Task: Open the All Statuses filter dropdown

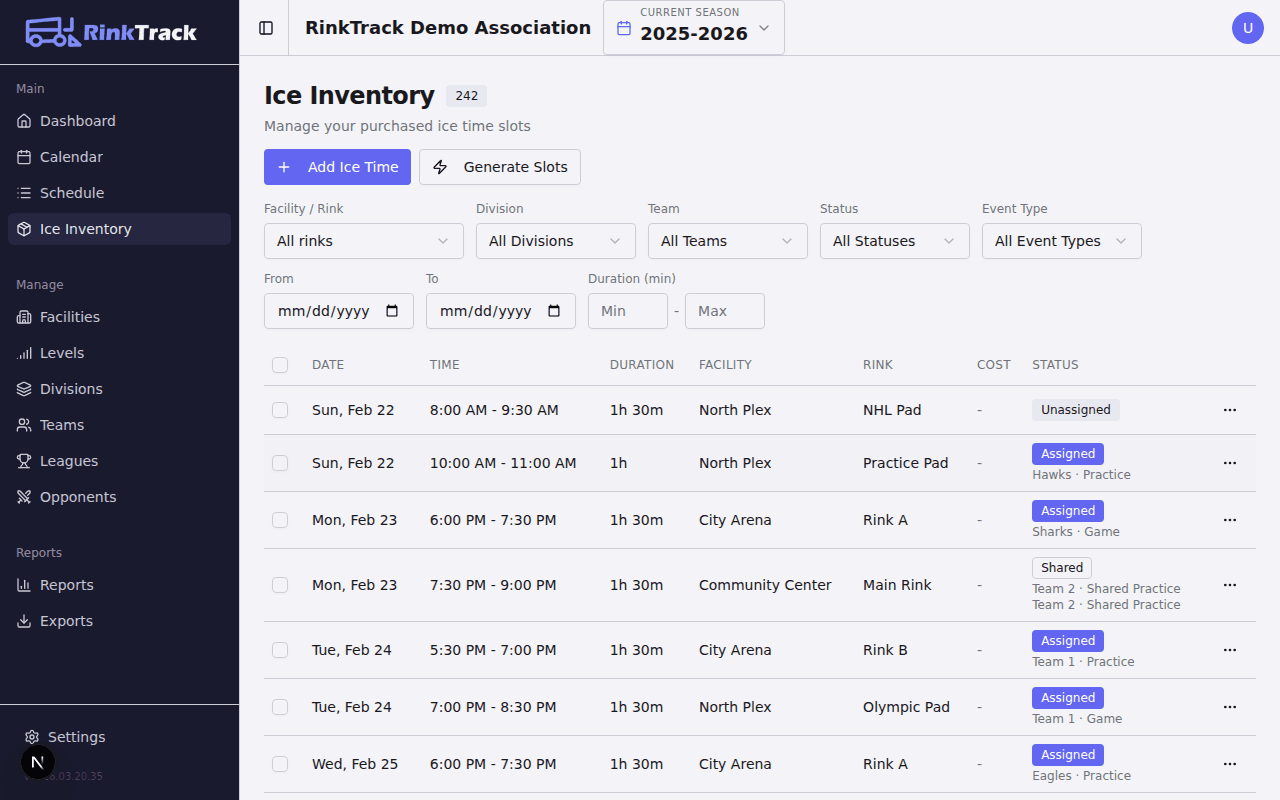Action: pos(894,241)
